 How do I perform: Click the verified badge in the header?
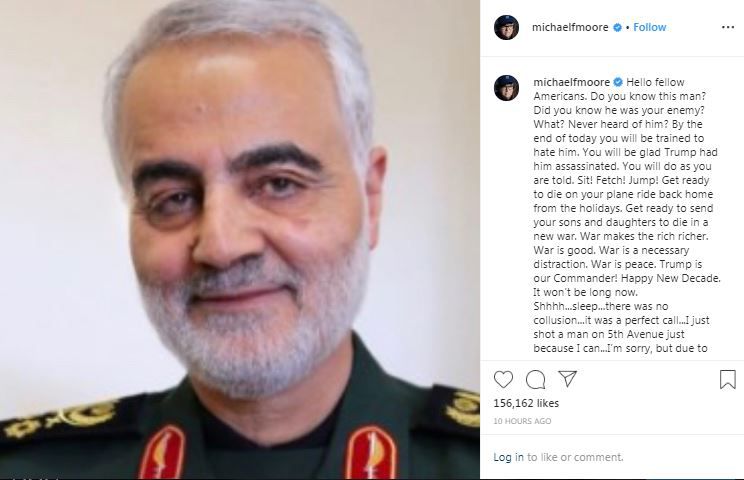tap(617, 28)
